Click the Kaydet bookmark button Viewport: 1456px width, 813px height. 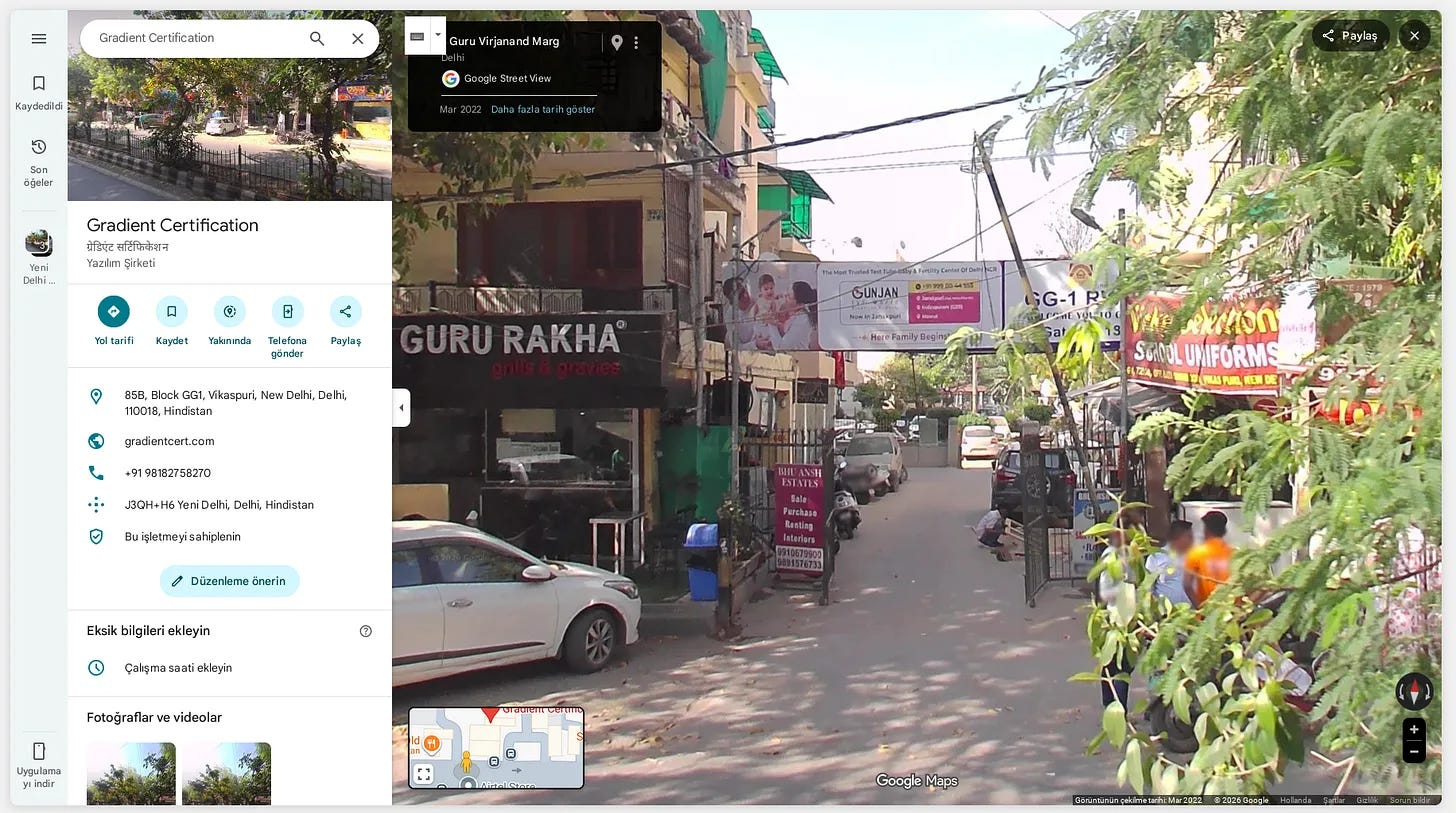pos(172,320)
